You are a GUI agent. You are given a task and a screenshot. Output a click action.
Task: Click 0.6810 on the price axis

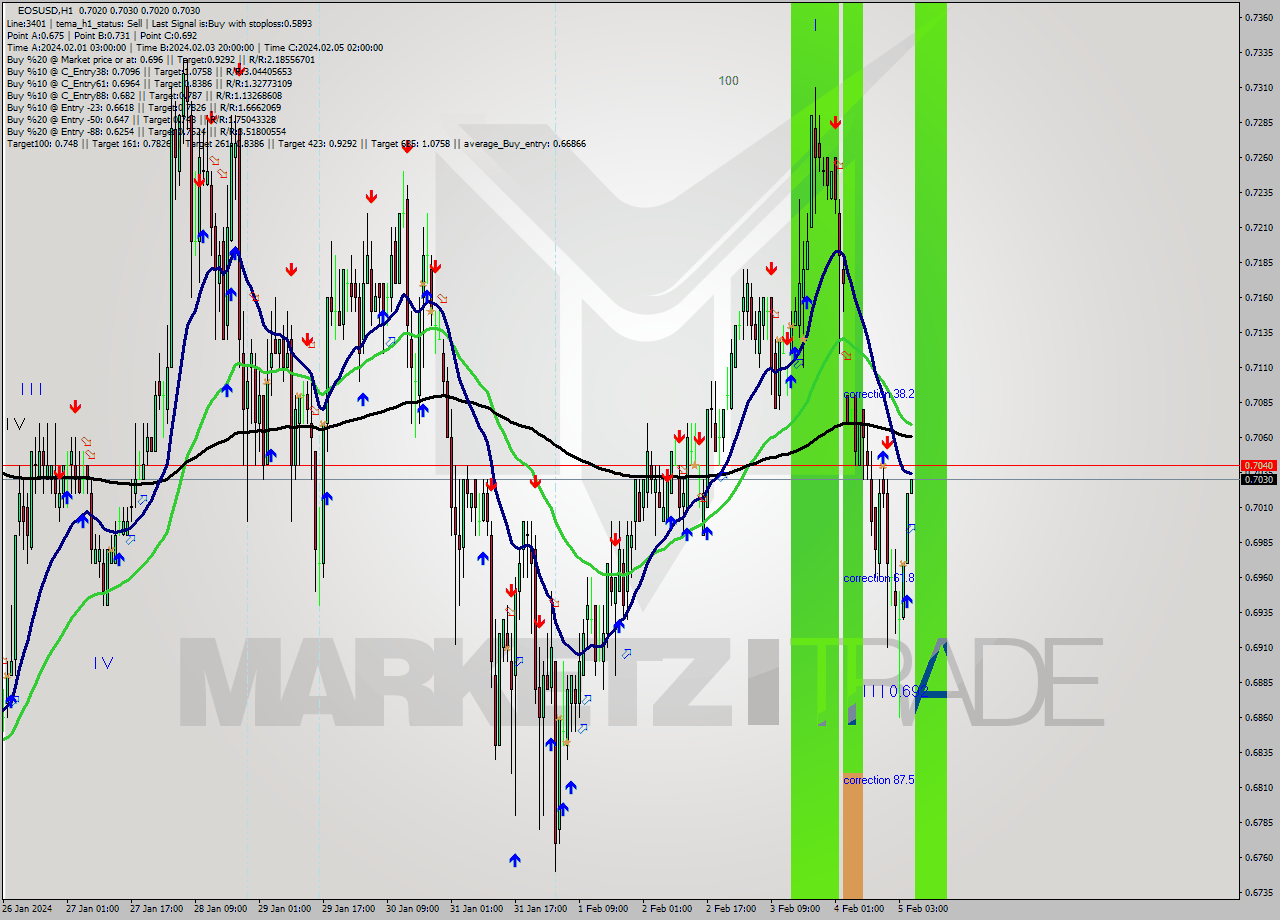click(x=1257, y=787)
